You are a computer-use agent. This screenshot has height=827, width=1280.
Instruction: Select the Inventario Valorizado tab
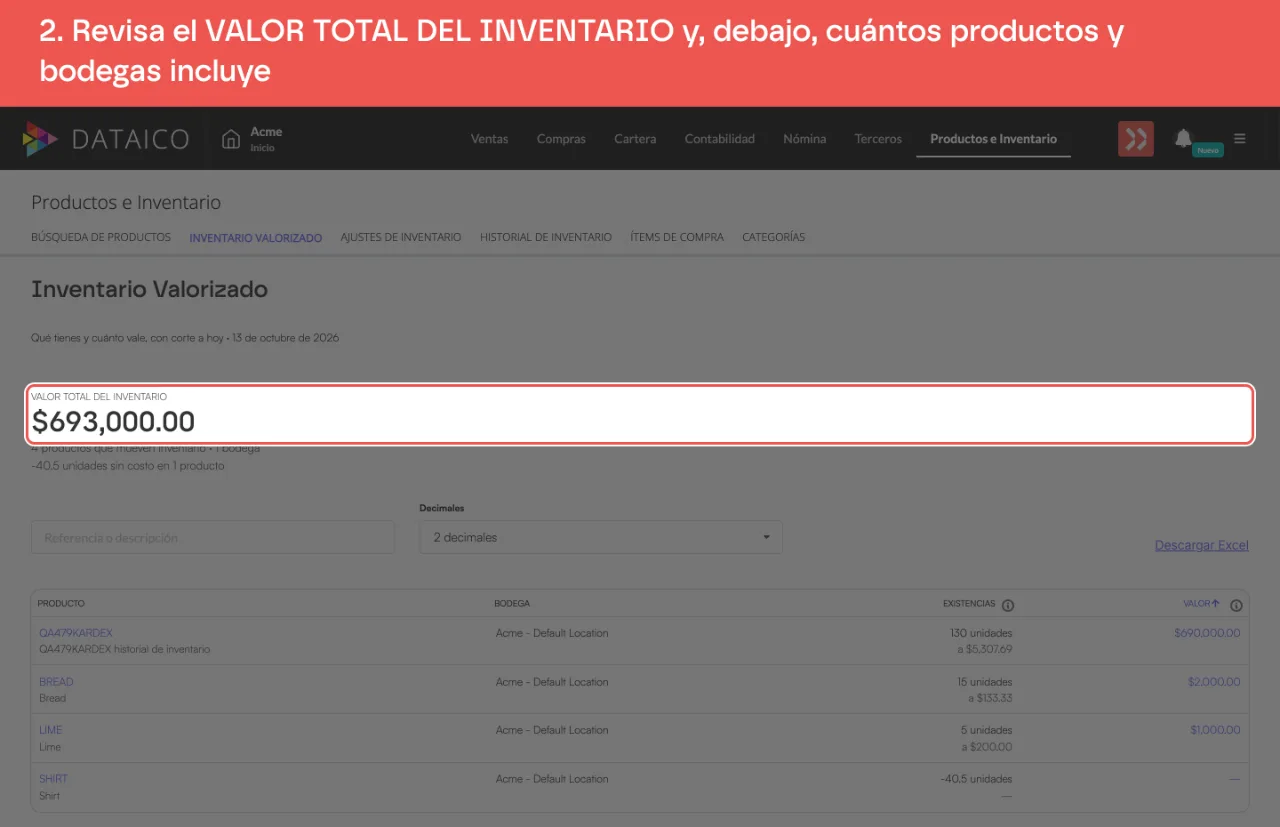coord(256,238)
